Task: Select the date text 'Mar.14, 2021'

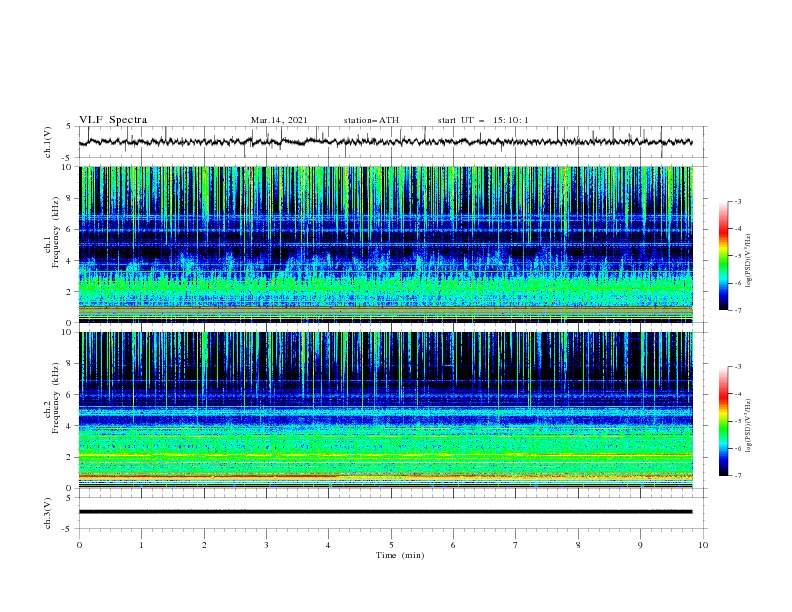Action: (x=279, y=120)
